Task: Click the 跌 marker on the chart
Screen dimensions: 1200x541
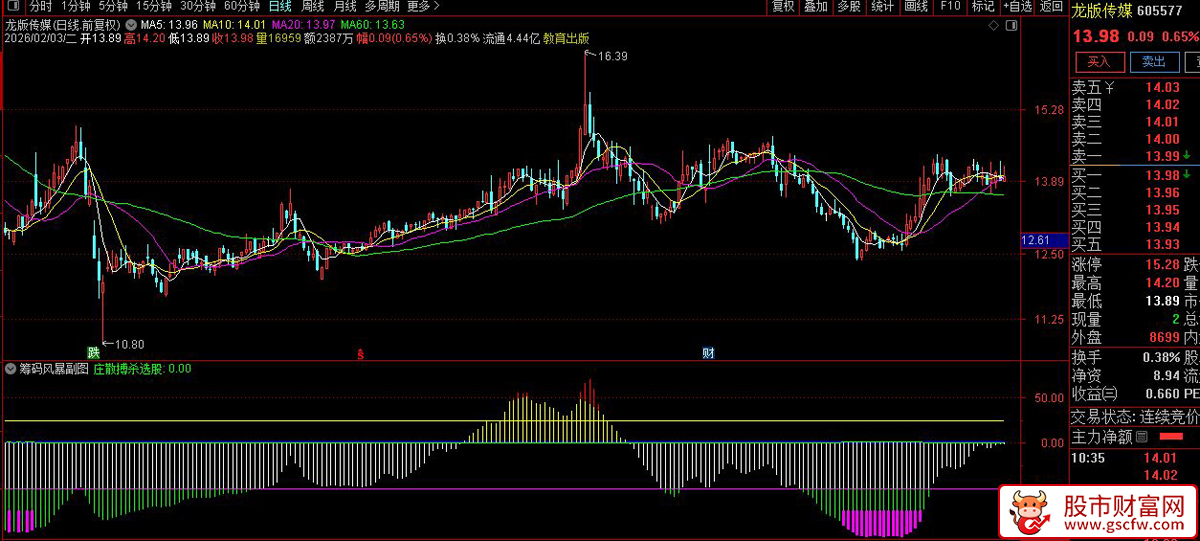Action: tap(94, 352)
